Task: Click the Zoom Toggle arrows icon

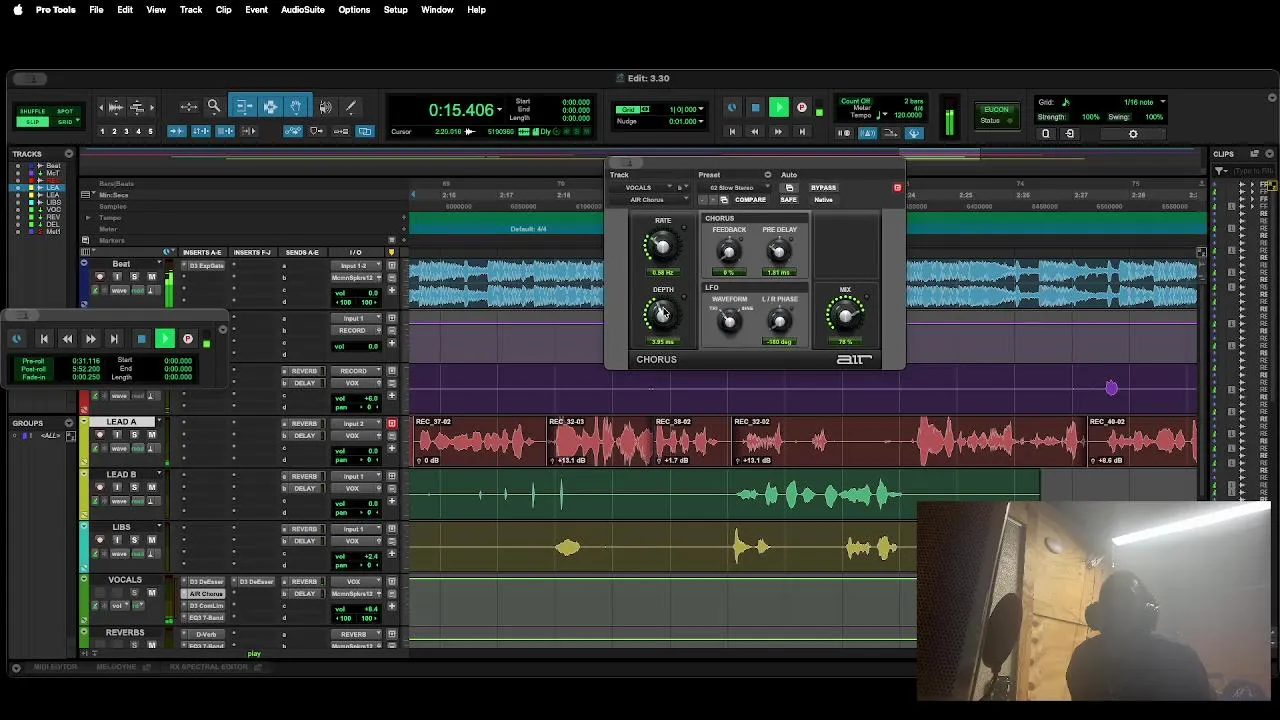Action: click(x=189, y=106)
